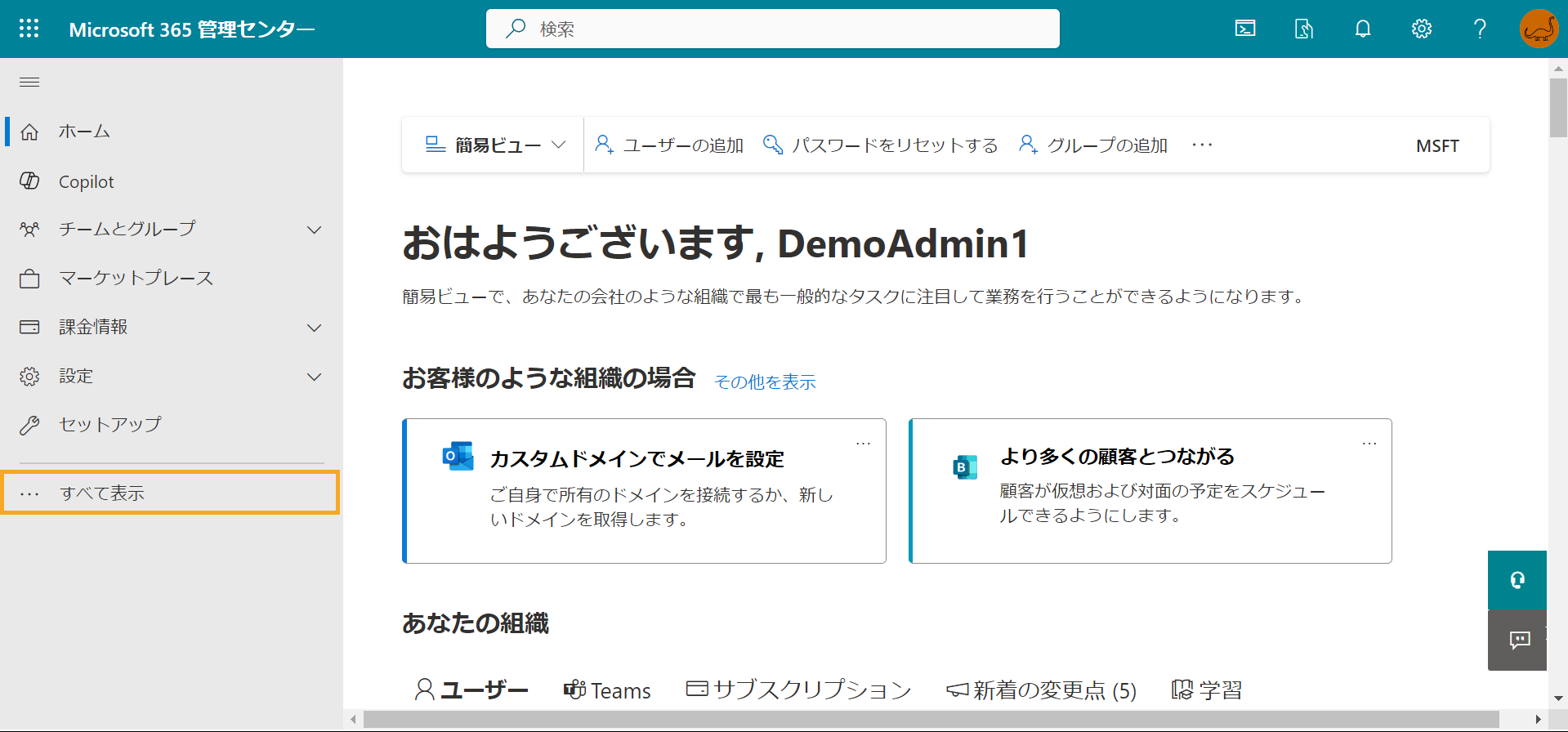The width and height of the screenshot is (1568, 732).
Task: Click すべて表示 in navigation
Action: [x=170, y=493]
